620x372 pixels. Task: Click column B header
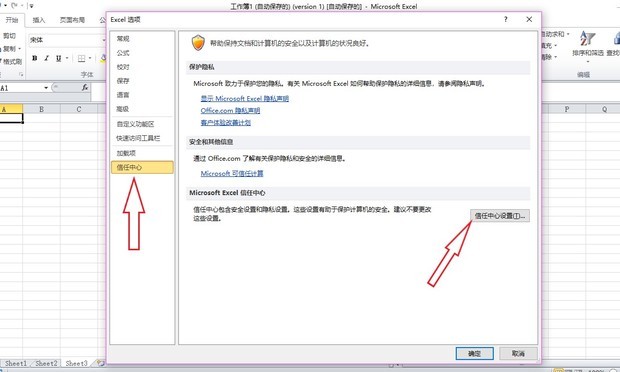coord(42,109)
